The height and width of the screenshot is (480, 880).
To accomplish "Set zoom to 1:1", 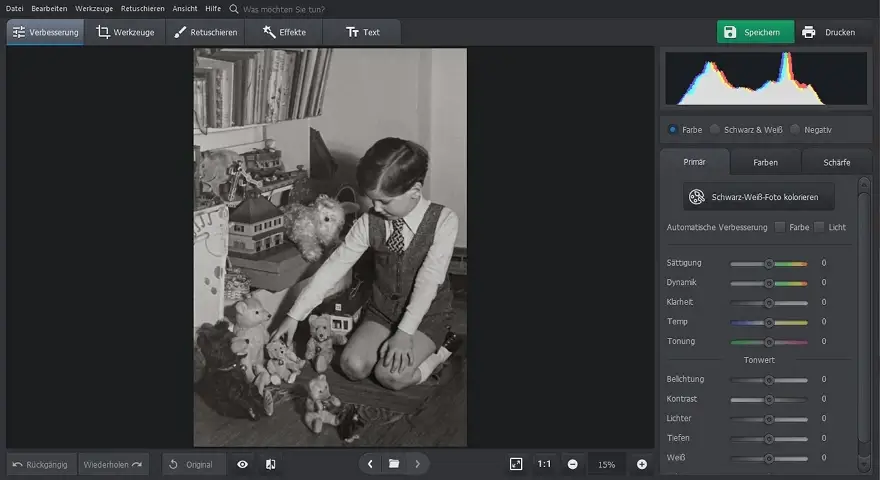I will 544,464.
